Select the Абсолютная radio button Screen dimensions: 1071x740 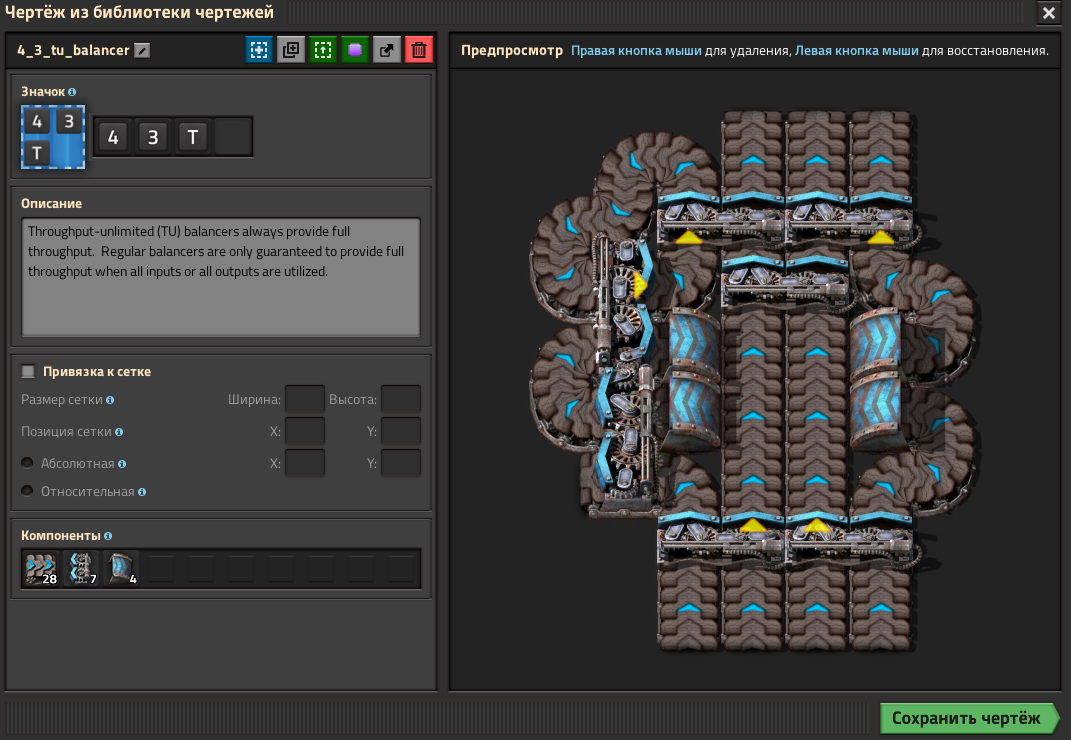[27, 463]
